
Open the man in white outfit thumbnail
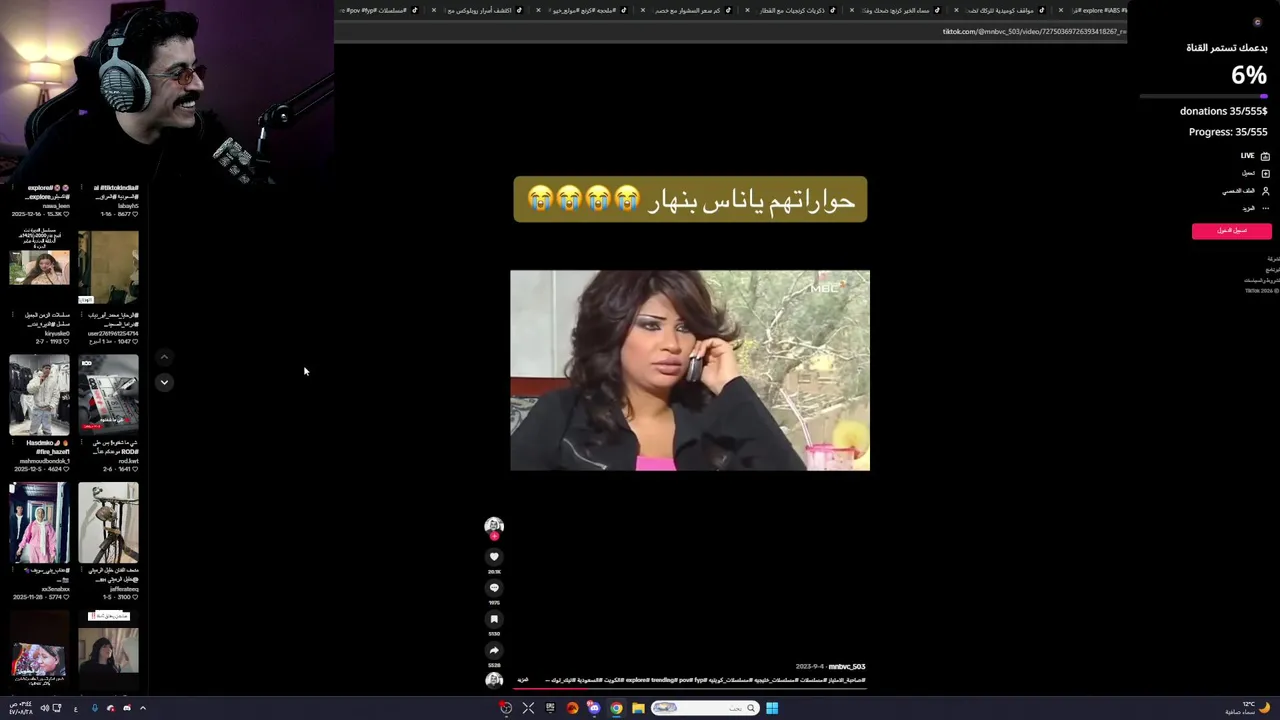tap(40, 395)
